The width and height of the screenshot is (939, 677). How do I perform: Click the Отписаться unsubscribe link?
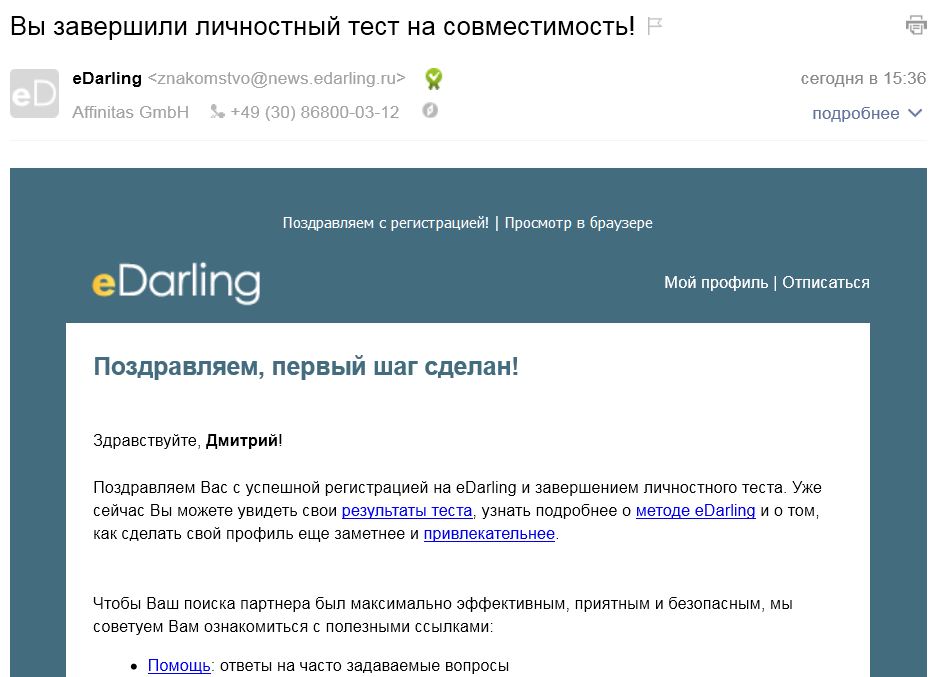[826, 282]
